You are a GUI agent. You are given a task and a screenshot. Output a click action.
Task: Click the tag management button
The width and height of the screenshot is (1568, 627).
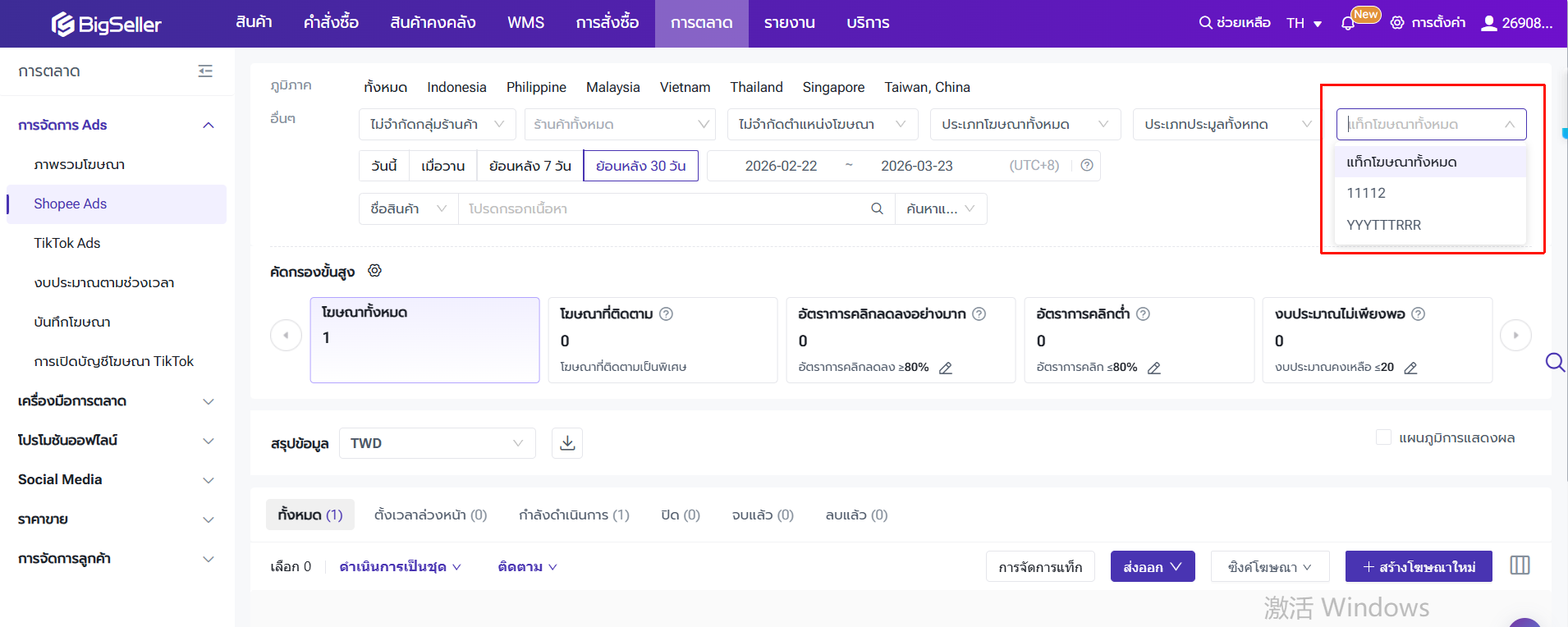[x=1040, y=566]
